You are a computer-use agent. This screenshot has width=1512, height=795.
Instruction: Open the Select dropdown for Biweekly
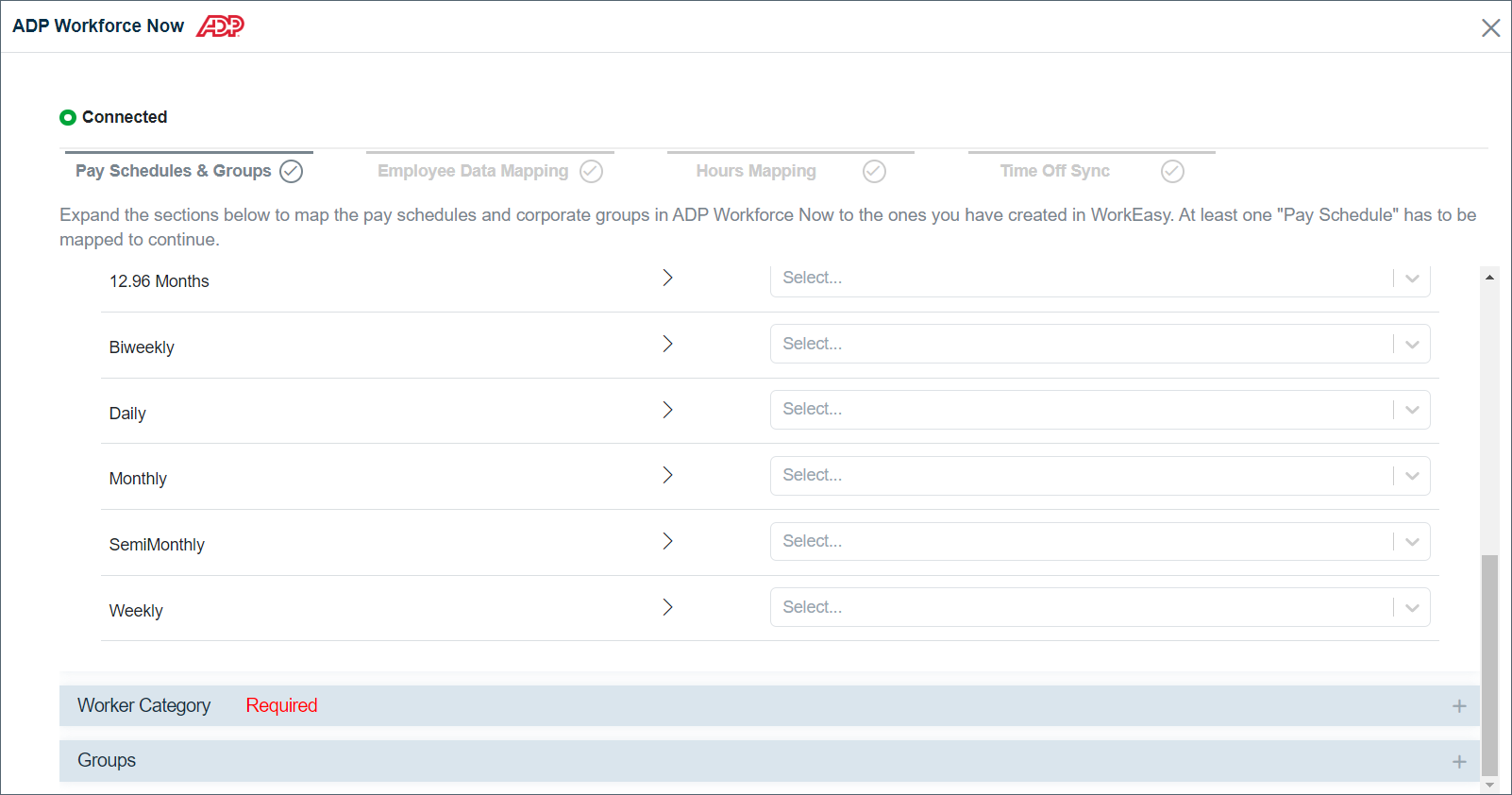point(1100,344)
